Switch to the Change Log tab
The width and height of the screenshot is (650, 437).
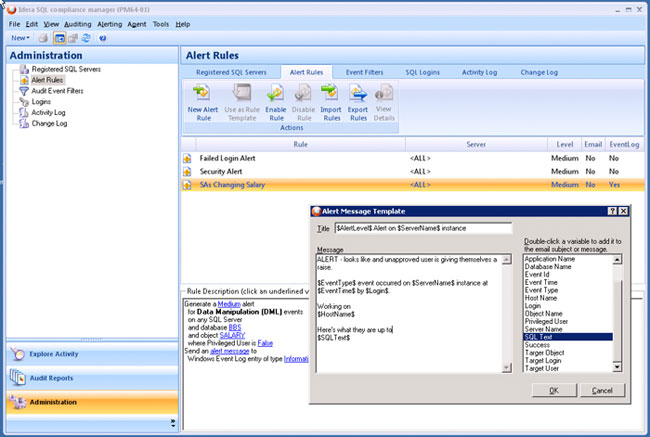[x=539, y=73]
